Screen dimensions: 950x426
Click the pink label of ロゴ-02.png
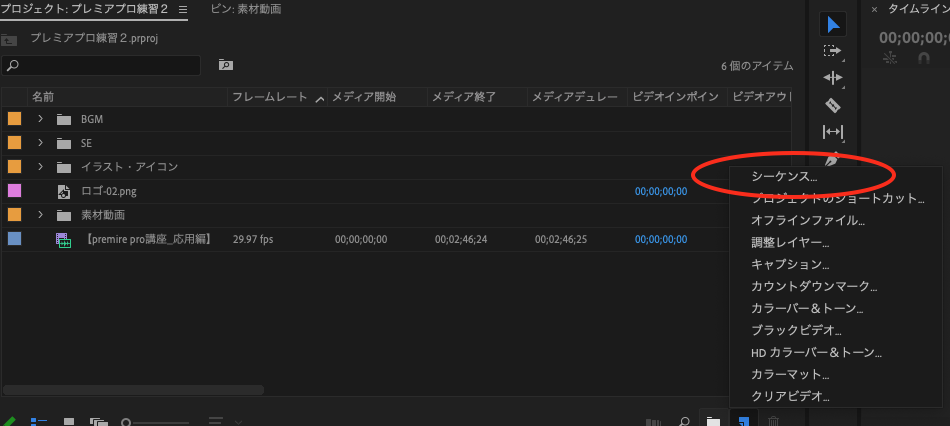coord(15,191)
